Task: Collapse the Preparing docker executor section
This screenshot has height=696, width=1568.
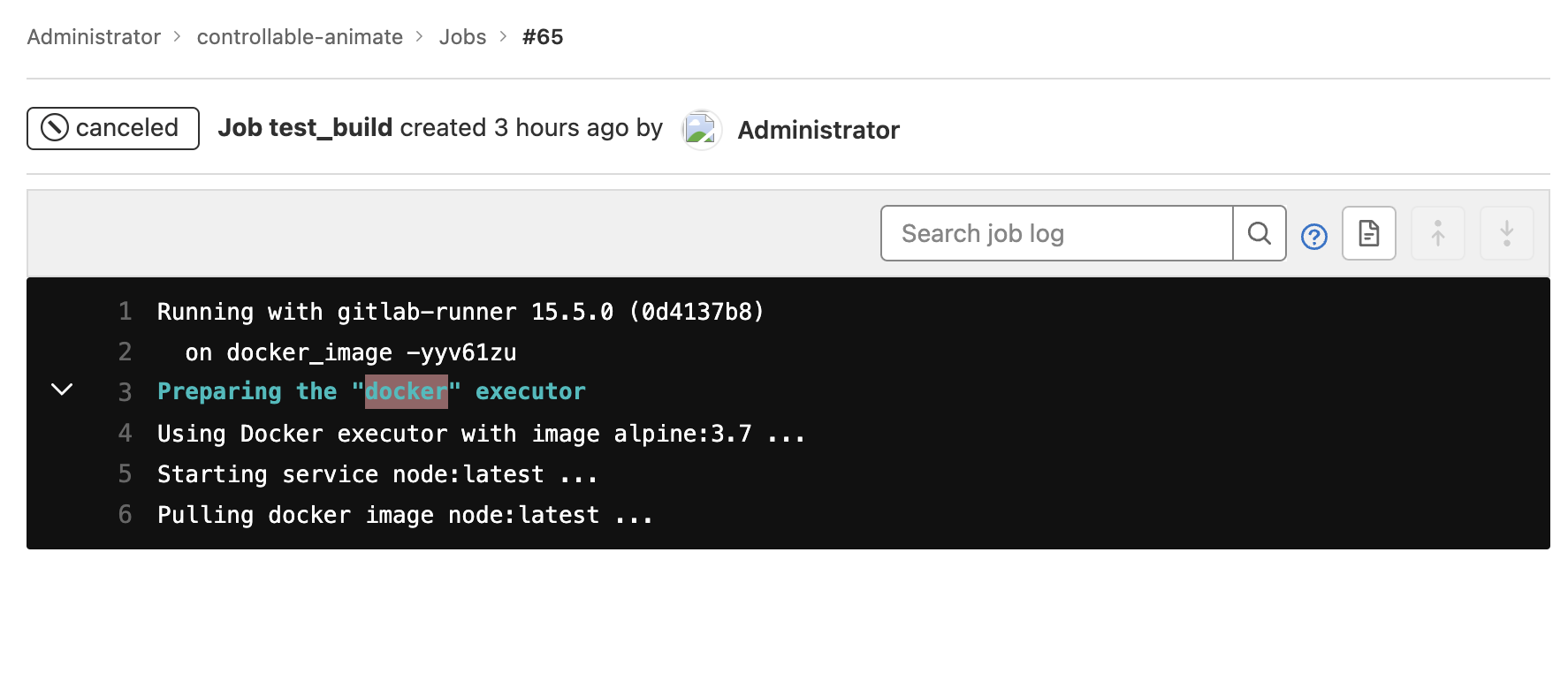Action: 62,390
